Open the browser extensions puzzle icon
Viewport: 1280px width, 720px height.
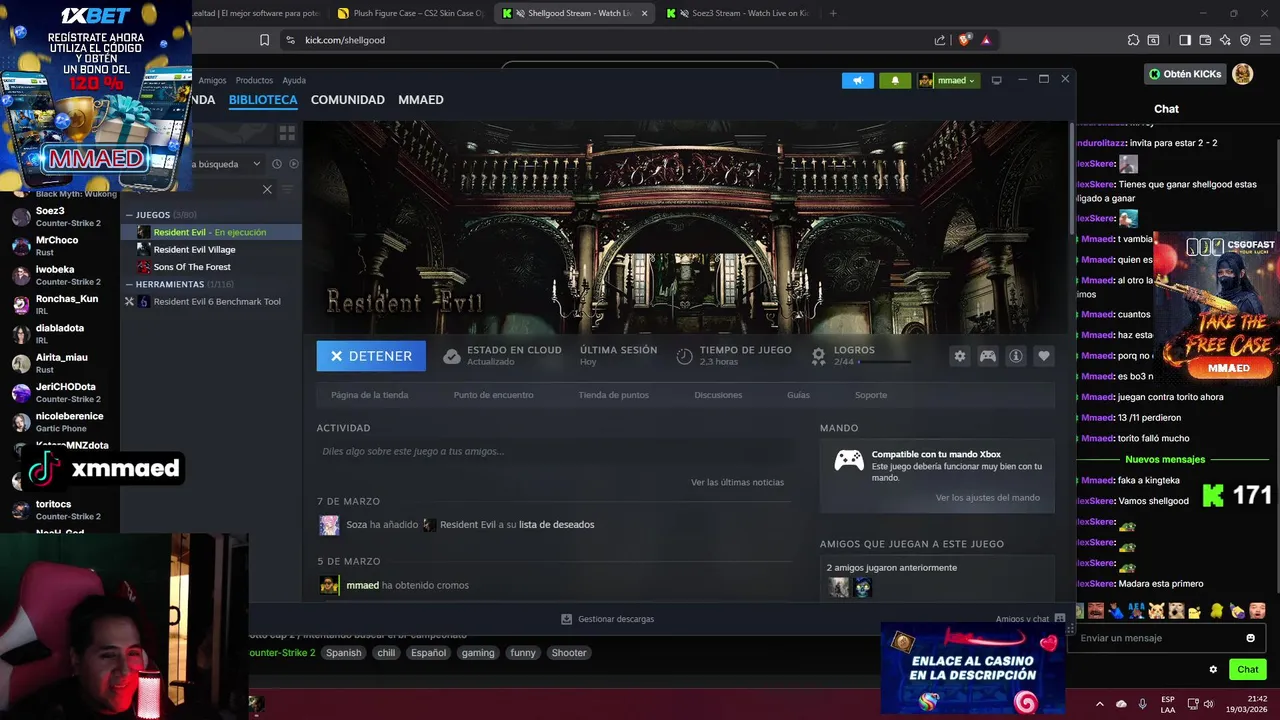(1133, 40)
